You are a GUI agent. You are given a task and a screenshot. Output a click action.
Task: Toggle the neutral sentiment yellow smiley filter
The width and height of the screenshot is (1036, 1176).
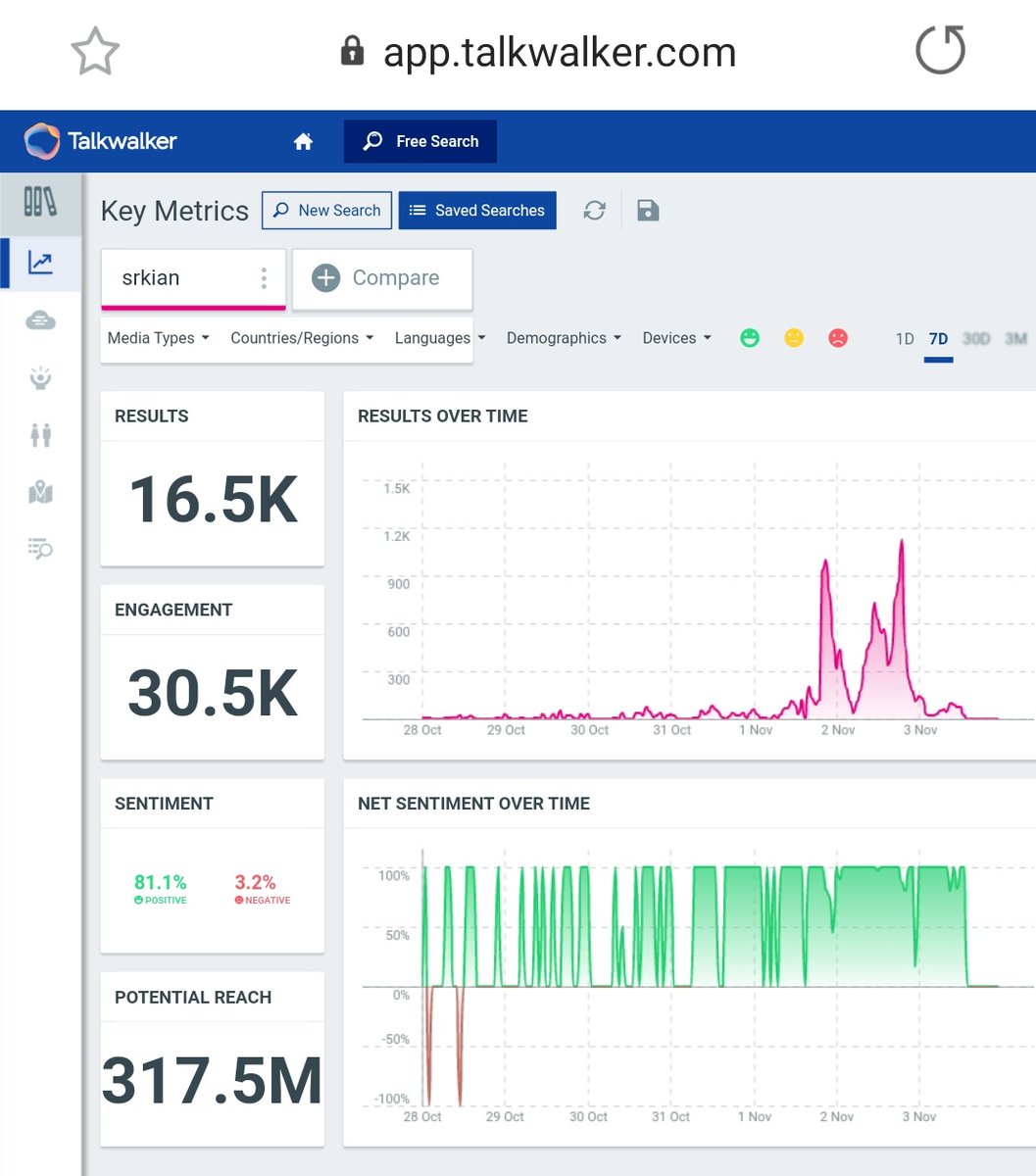click(x=794, y=338)
